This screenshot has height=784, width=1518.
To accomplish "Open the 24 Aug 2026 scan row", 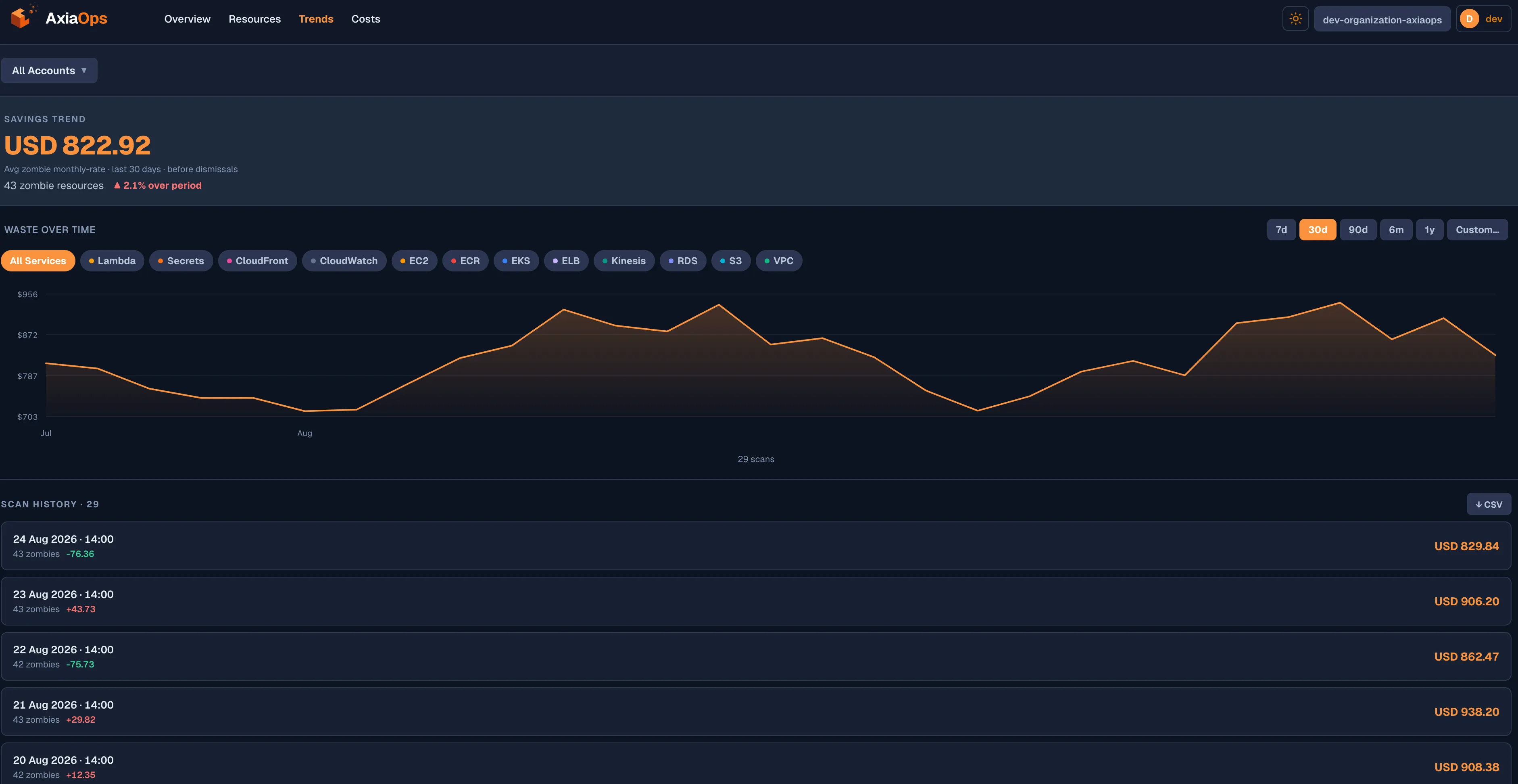I will 756,546.
